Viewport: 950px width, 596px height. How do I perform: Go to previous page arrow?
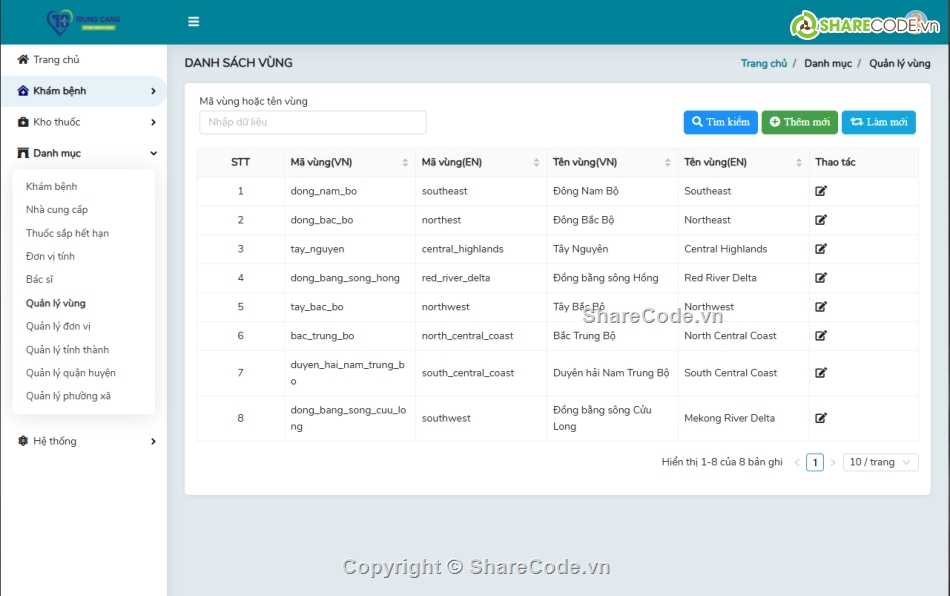797,462
